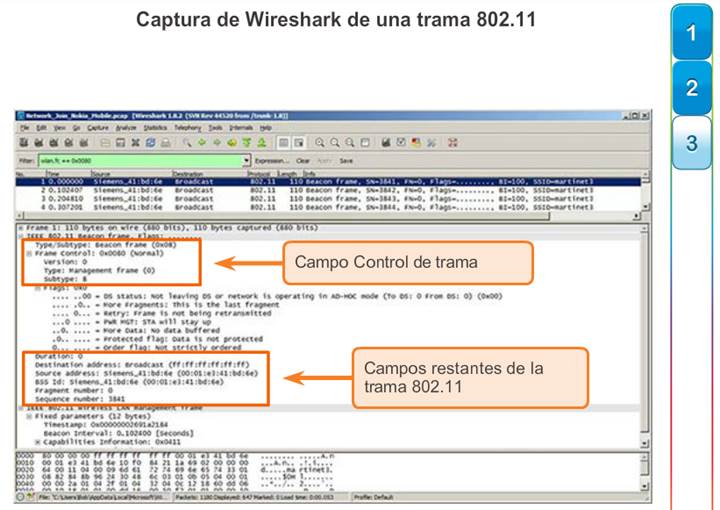This screenshot has width=720, height=510.
Task: Clear the display filter
Action: (303, 161)
